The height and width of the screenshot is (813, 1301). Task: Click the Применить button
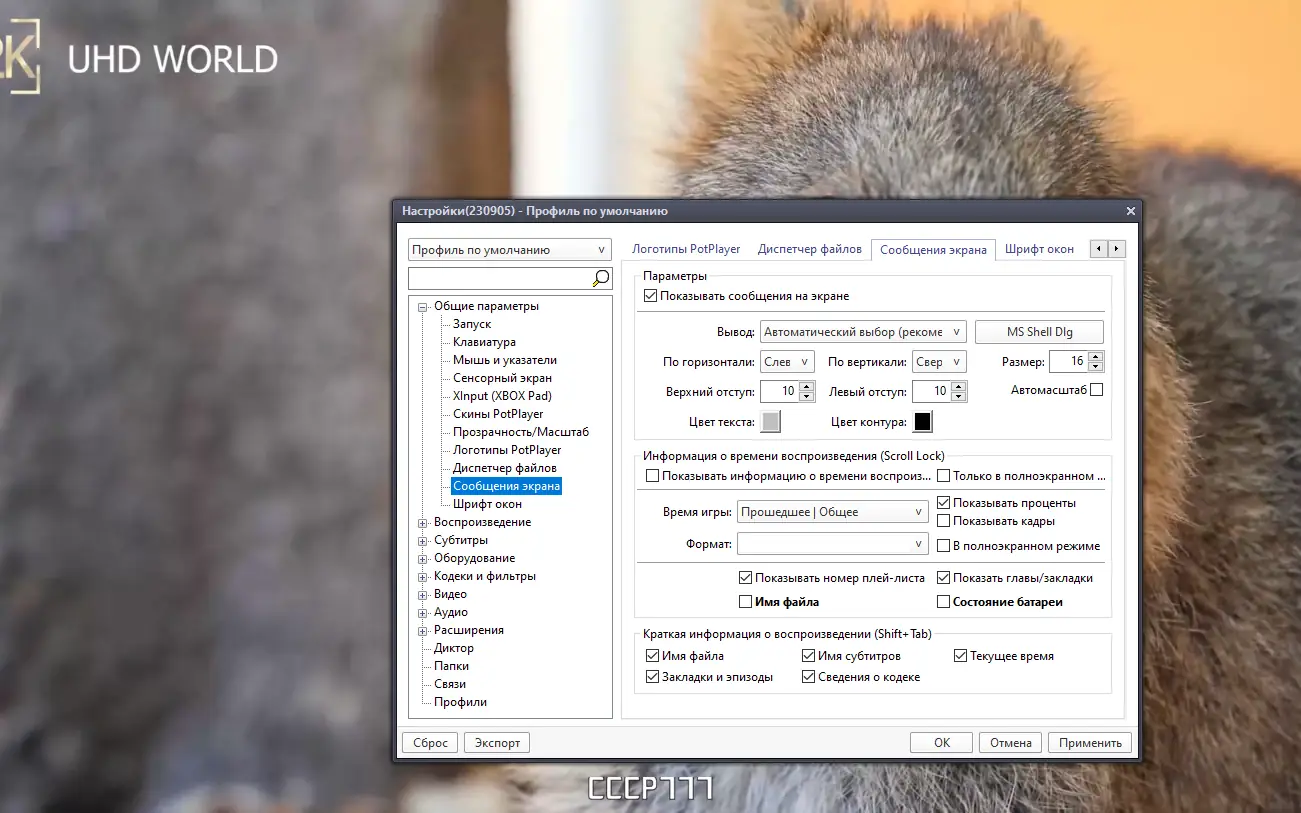coord(1091,743)
